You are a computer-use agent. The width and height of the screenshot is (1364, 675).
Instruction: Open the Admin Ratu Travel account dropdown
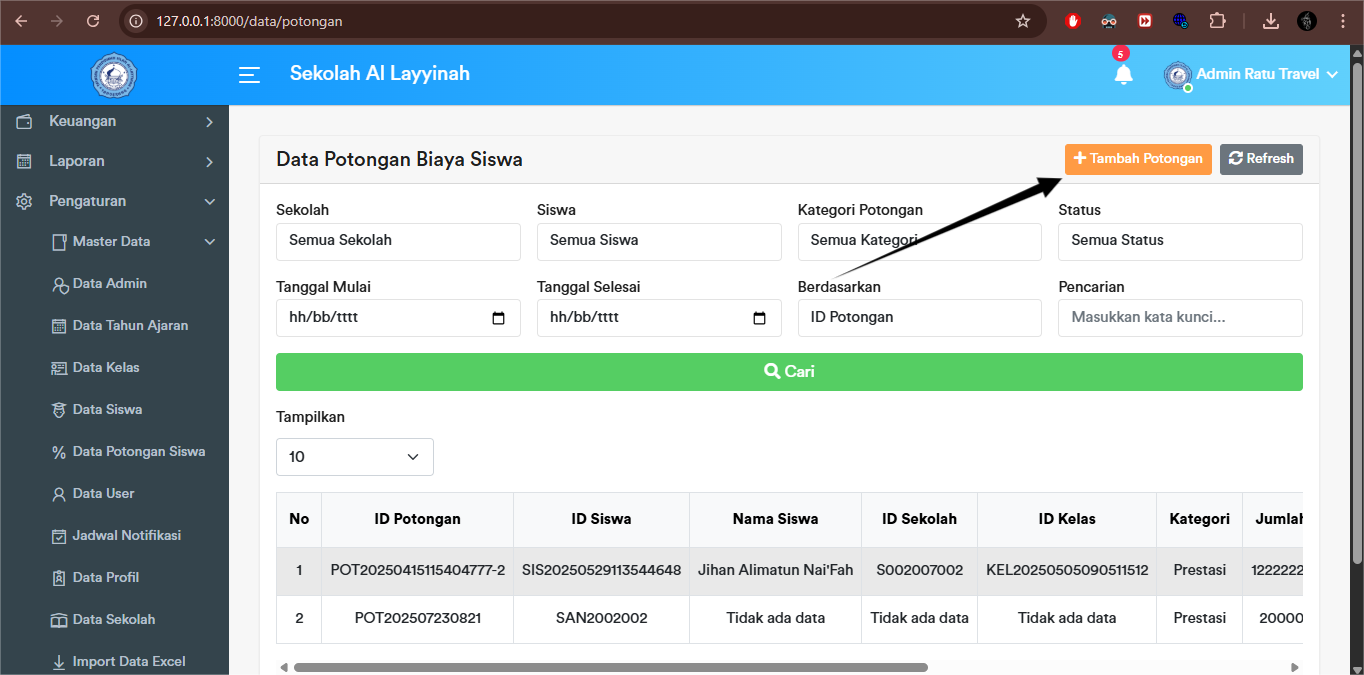coord(1250,75)
